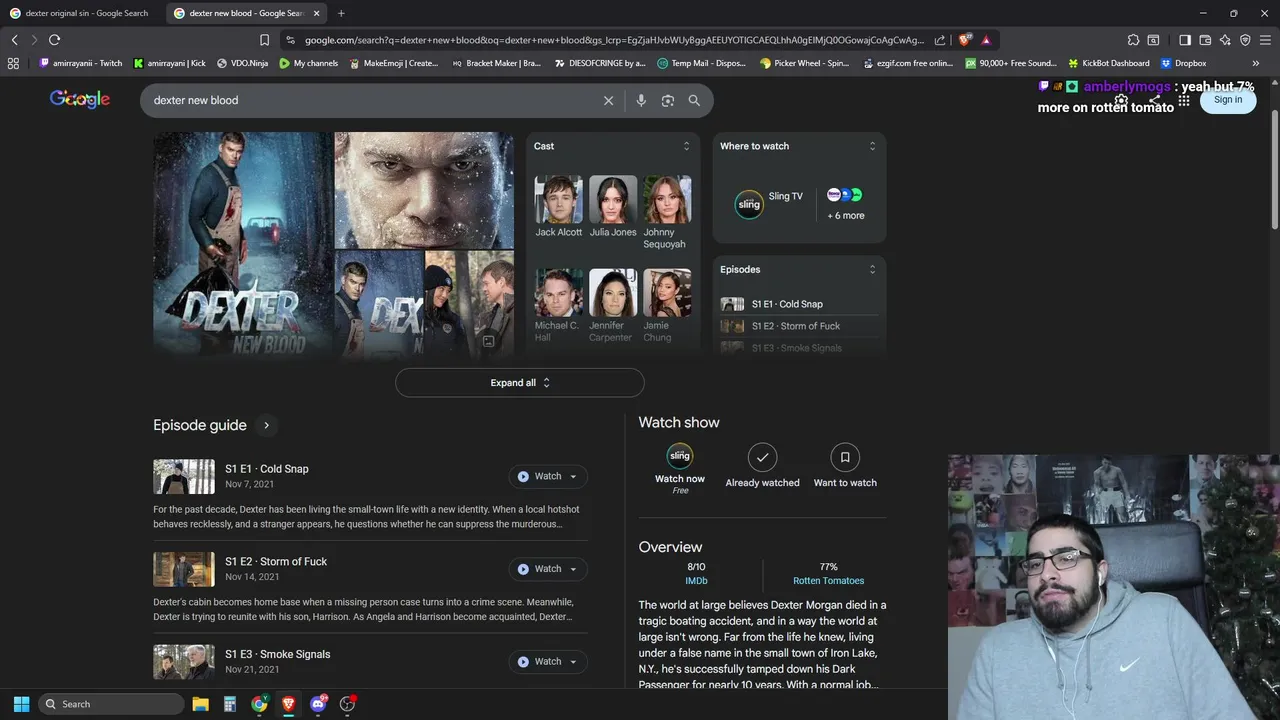Open File Explorer from taskbar
This screenshot has height=720, width=1280.
click(x=200, y=704)
